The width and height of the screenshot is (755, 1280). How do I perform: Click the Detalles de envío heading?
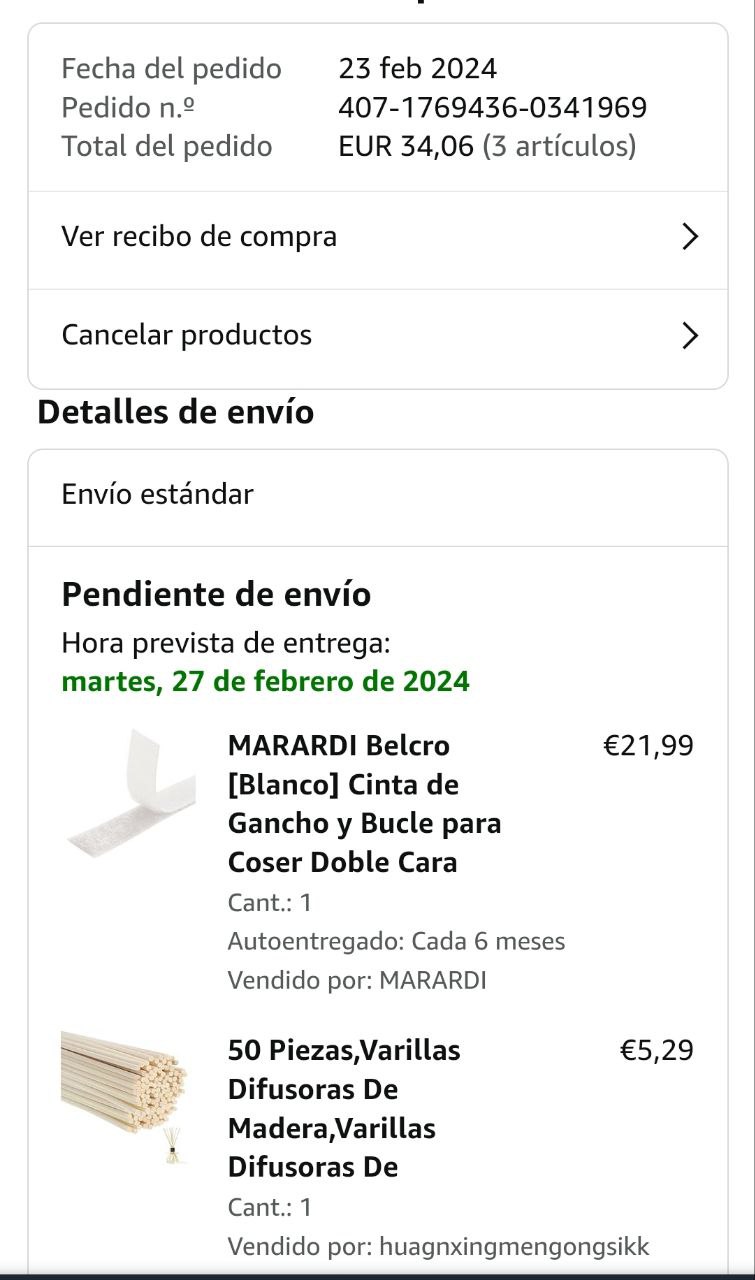[x=176, y=412]
